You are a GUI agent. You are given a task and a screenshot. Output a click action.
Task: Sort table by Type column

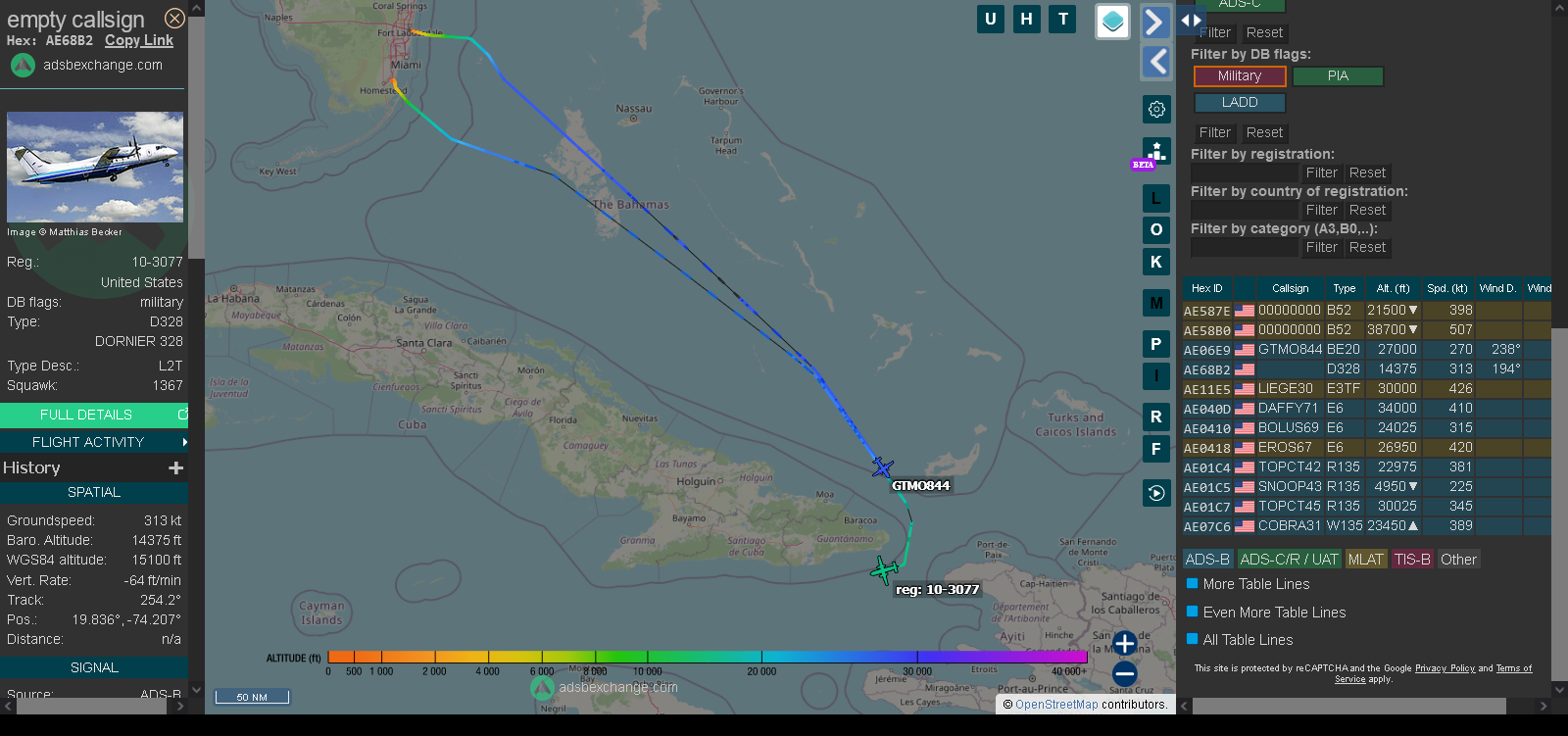point(1345,288)
